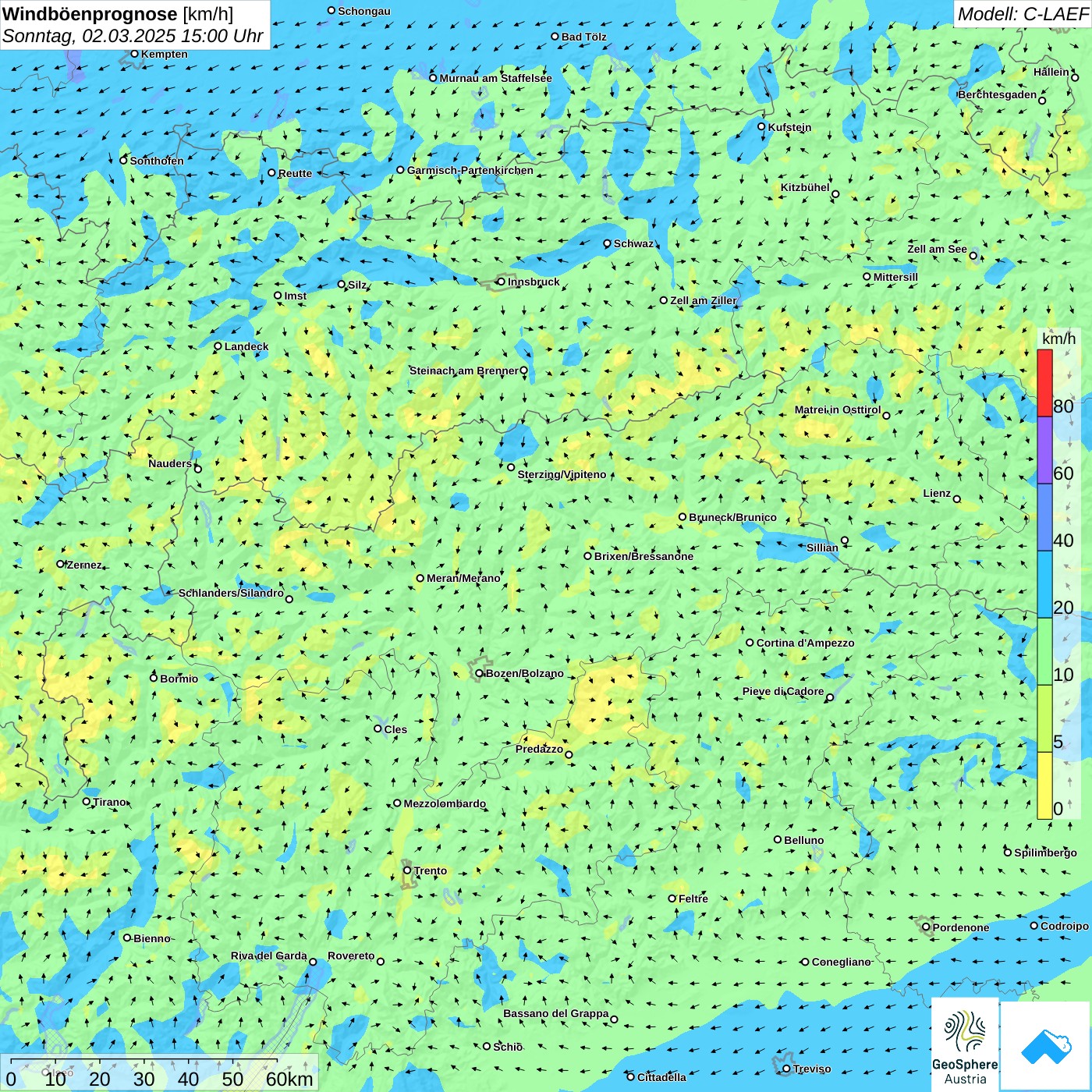The image size is (1092, 1092).
Task: Click the Bormio town label
Action: click(x=179, y=679)
